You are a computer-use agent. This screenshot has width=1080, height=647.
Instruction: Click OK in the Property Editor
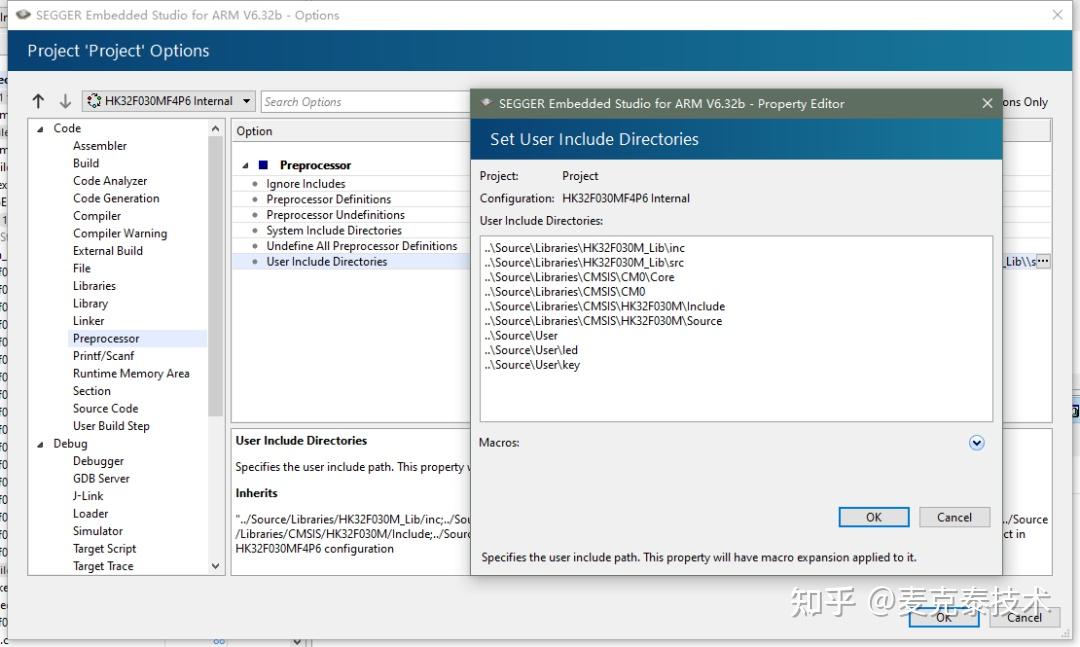pyautogui.click(x=873, y=517)
